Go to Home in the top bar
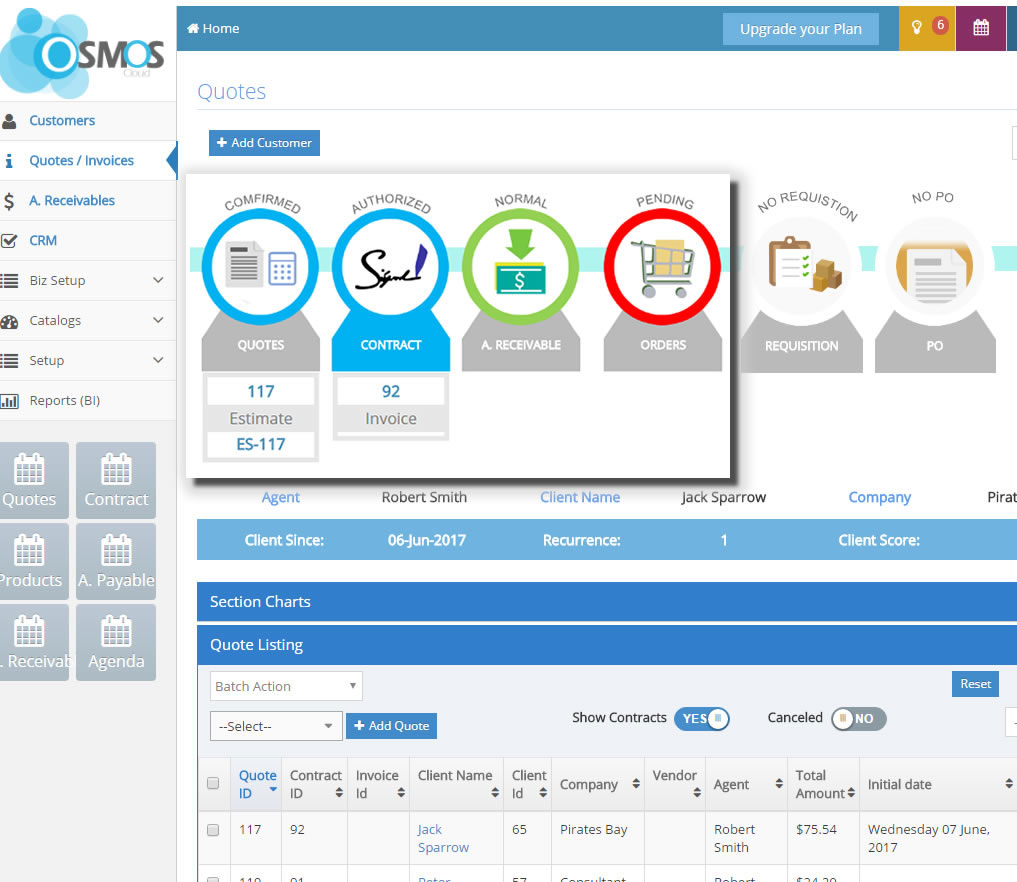The height and width of the screenshot is (882, 1017). 212,28
